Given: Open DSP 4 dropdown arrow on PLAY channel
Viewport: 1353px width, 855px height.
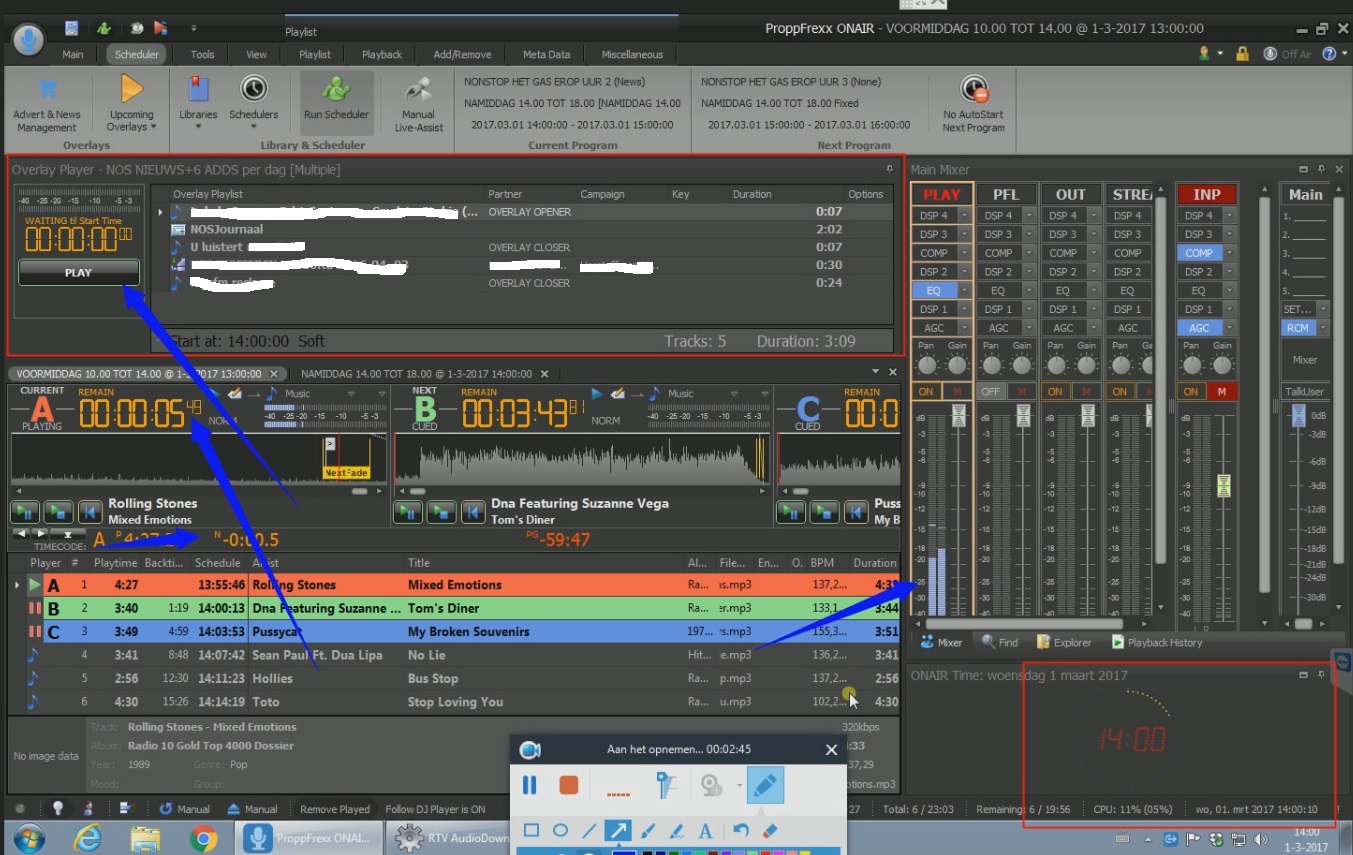Looking at the screenshot, I should tap(964, 215).
